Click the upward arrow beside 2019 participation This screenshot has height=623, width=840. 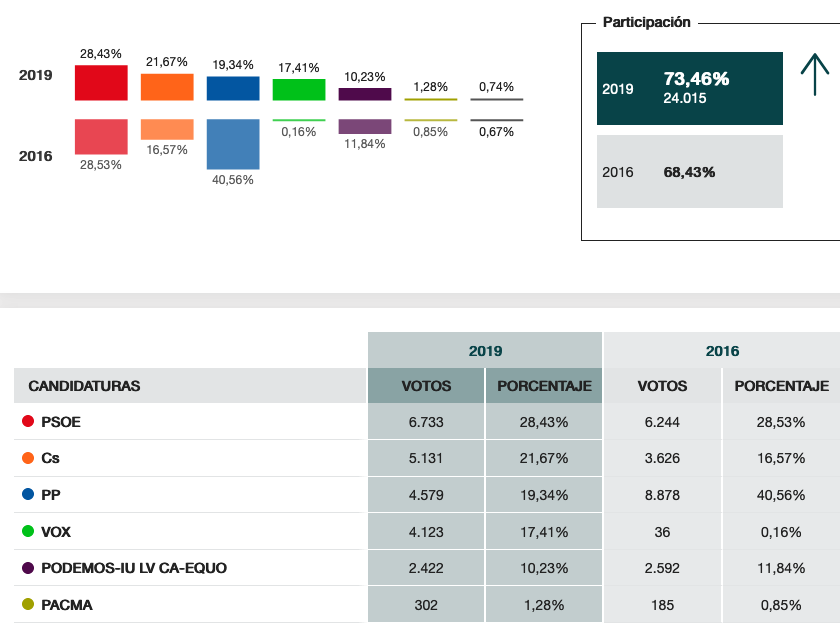(814, 74)
